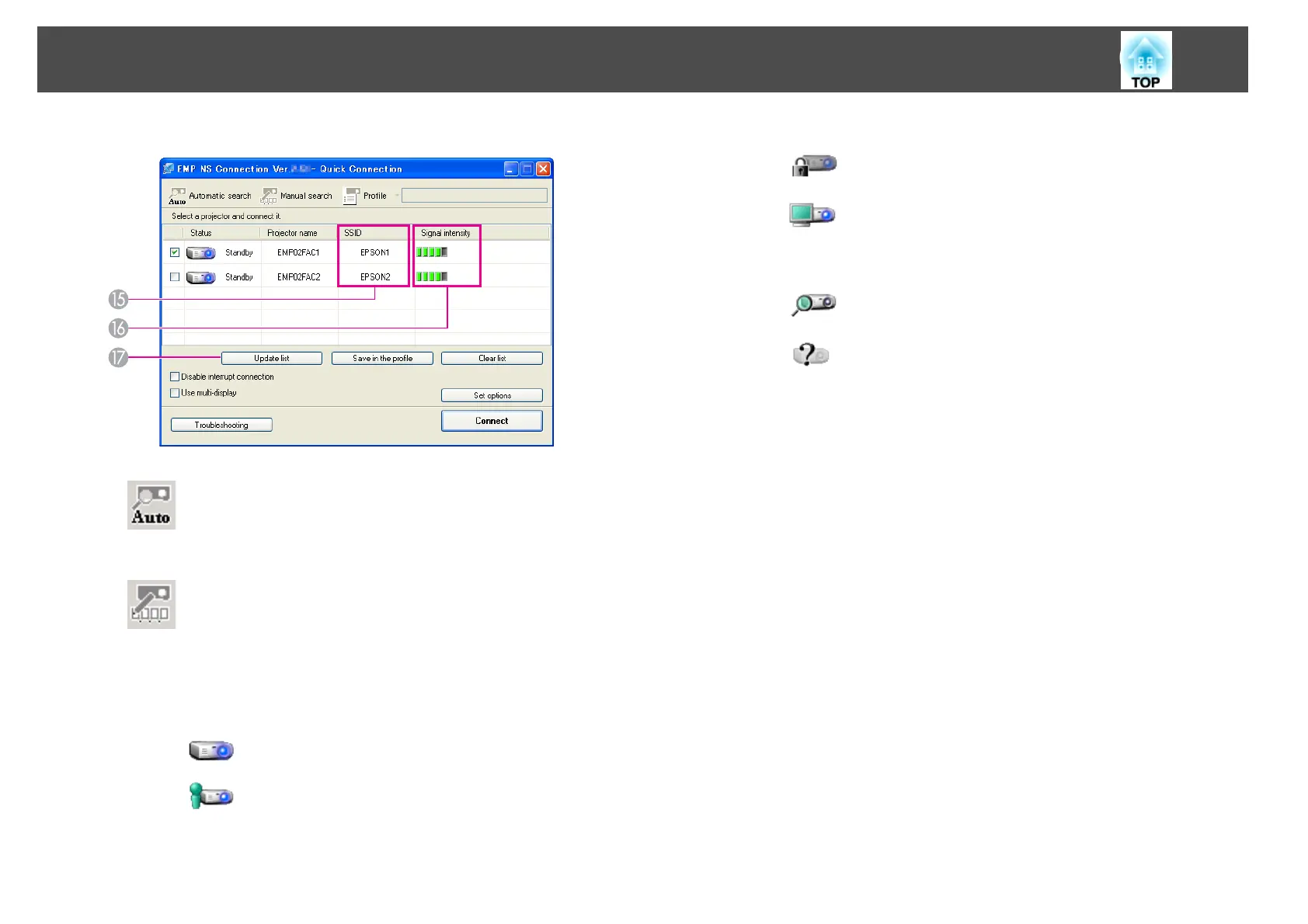Click the Signal intensity column header
The image size is (1308, 924).
click(447, 233)
